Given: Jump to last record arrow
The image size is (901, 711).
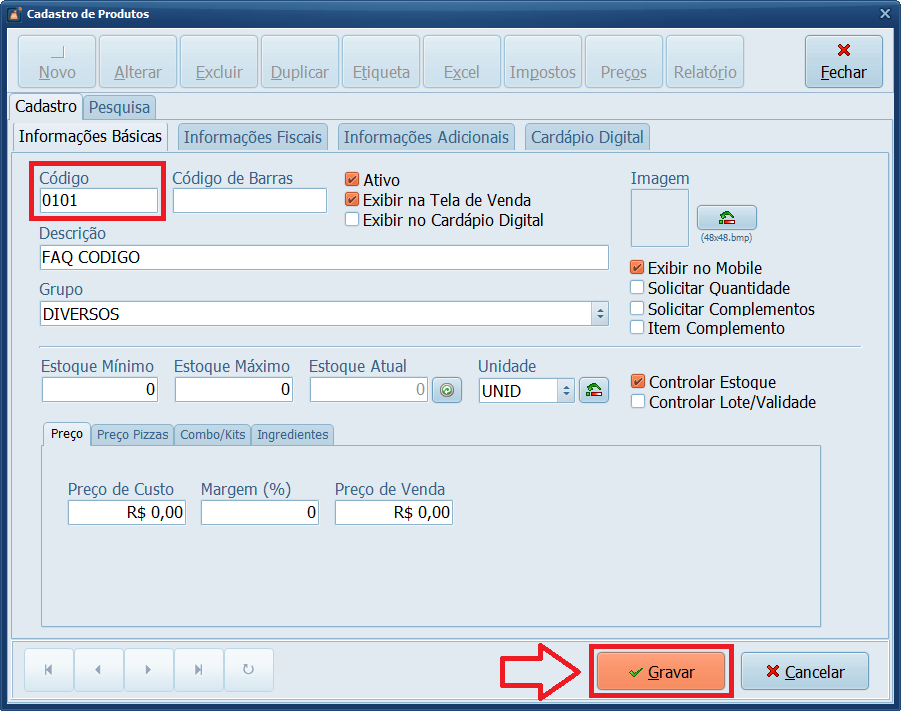Looking at the screenshot, I should coord(198,671).
